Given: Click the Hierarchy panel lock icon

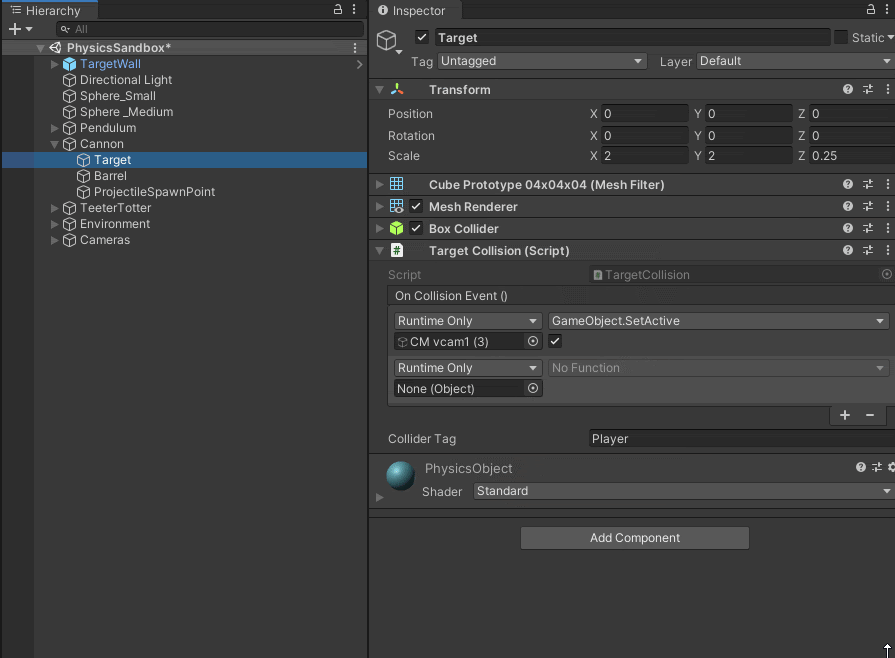Looking at the screenshot, I should click(338, 10).
